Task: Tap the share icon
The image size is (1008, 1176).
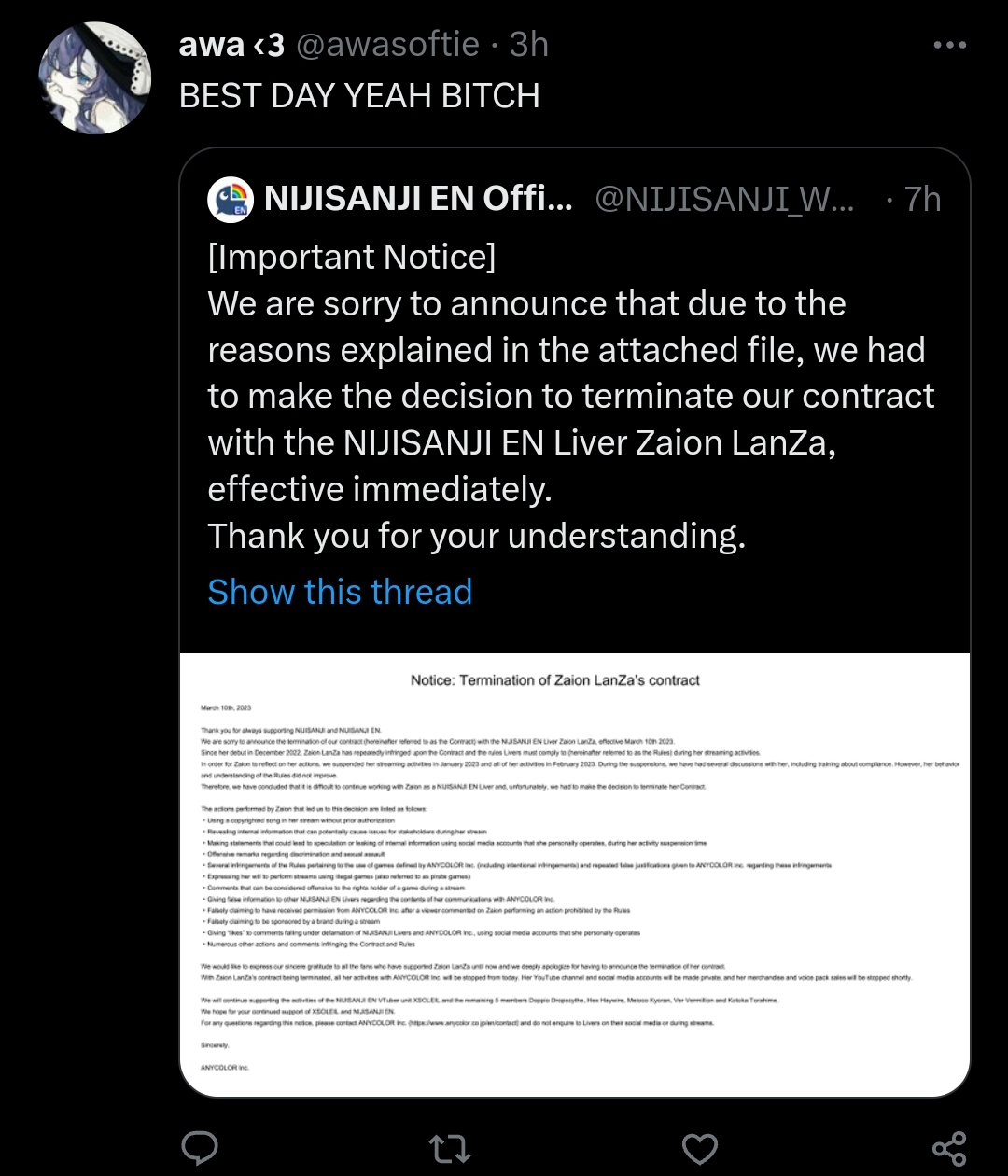Action: click(x=949, y=1147)
